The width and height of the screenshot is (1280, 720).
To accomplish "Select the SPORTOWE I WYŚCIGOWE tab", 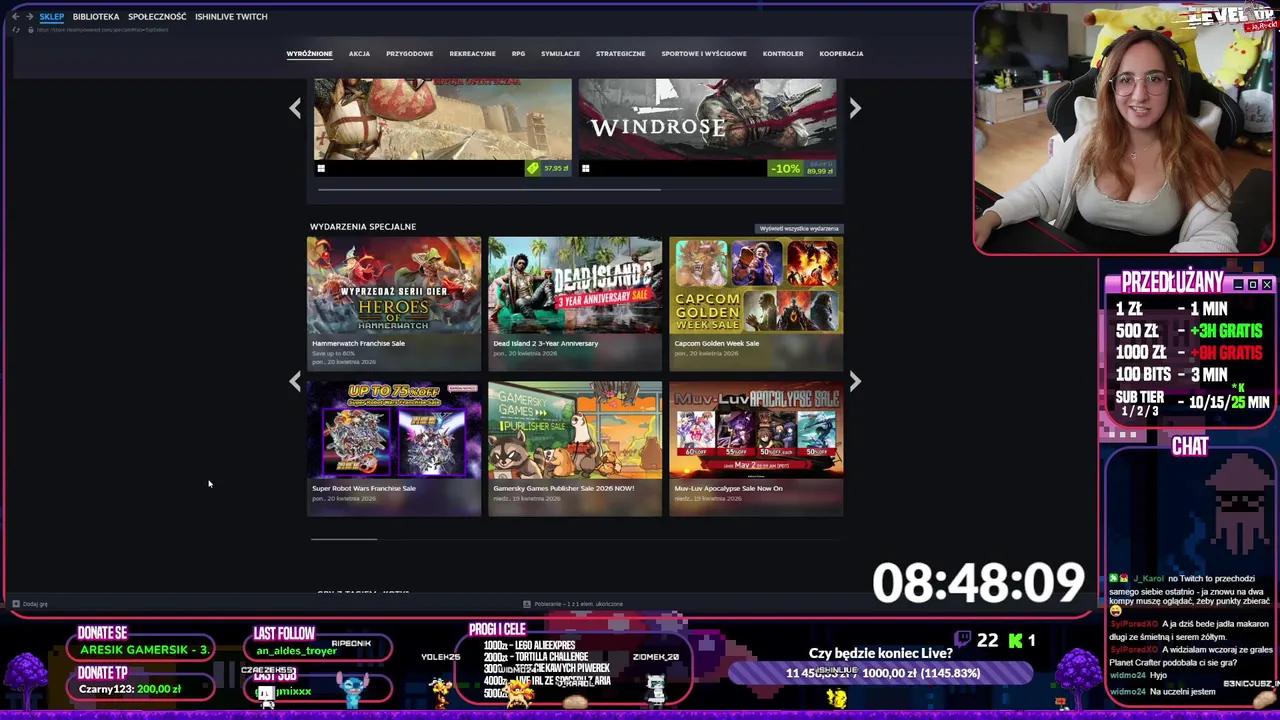I will coord(704,53).
